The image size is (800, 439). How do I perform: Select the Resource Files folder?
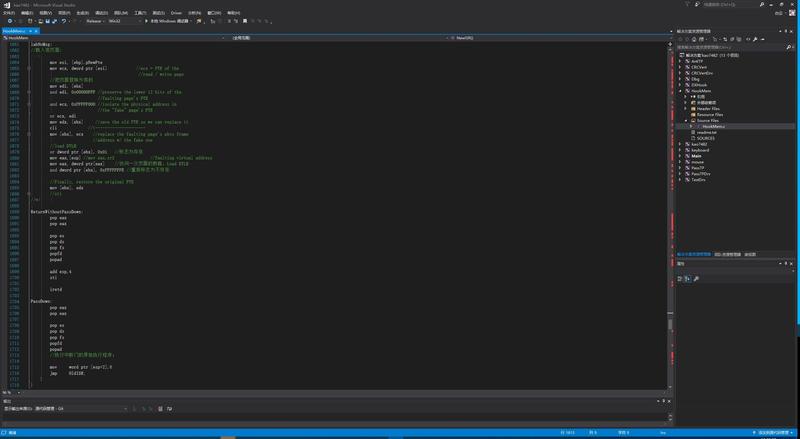pos(709,115)
